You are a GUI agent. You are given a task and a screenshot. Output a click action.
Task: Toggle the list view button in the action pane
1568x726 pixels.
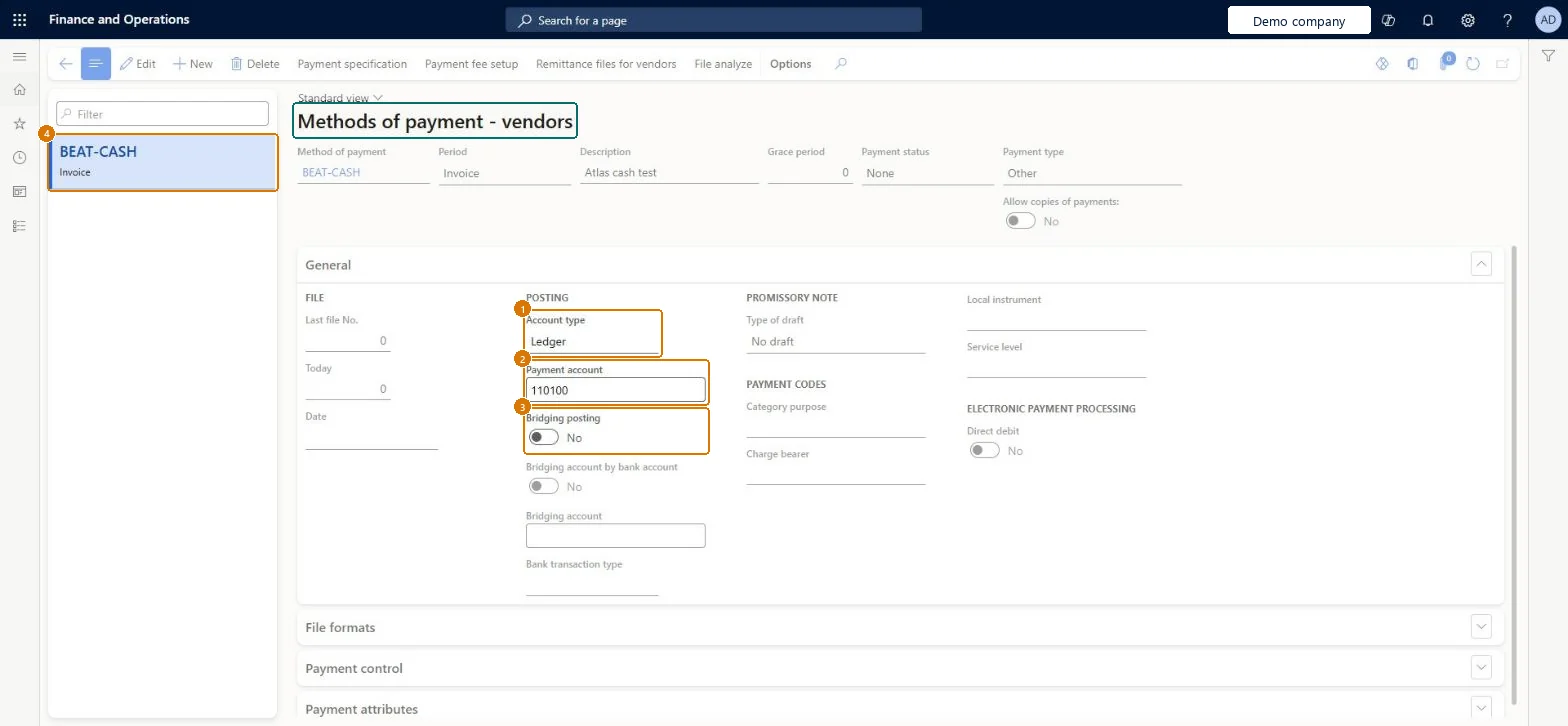(96, 64)
